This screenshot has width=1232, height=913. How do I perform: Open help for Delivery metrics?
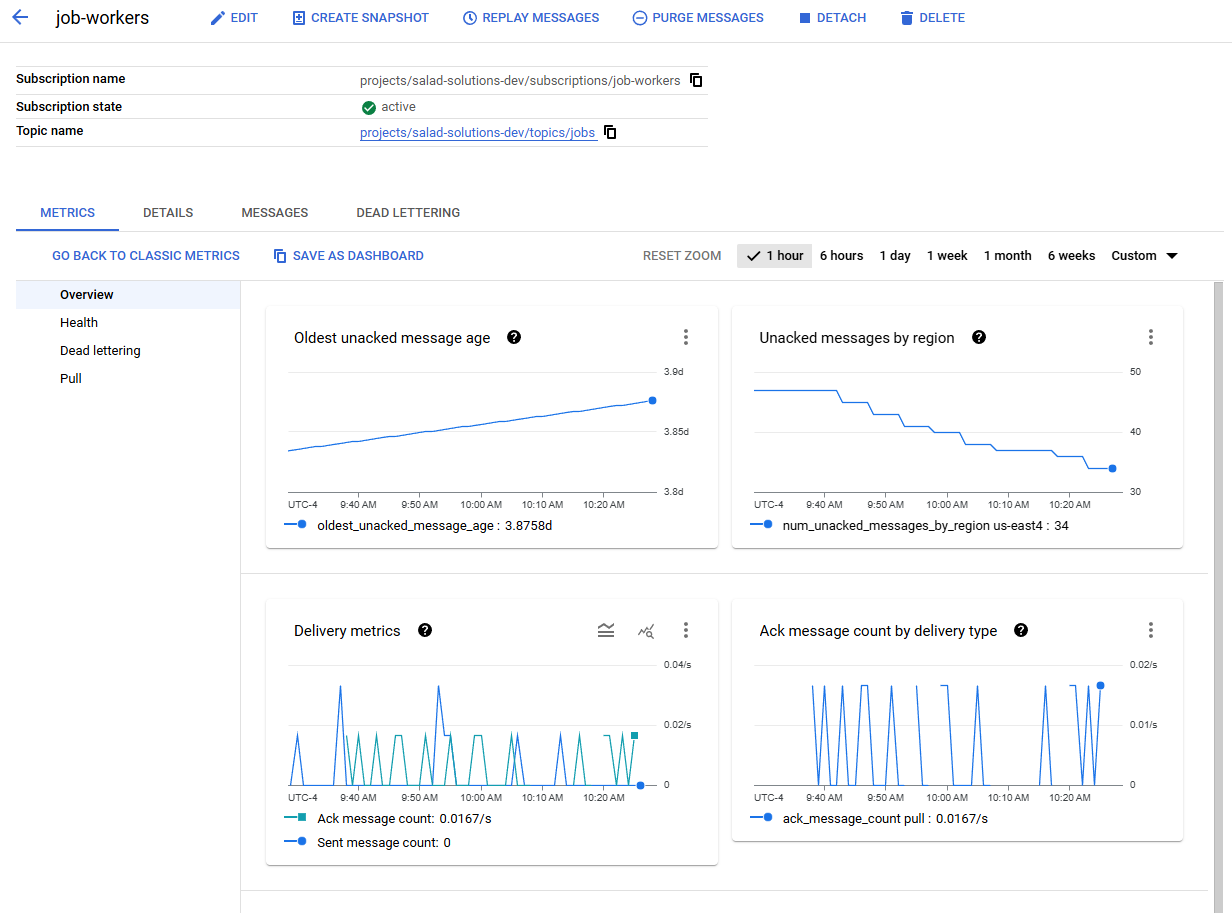425,630
